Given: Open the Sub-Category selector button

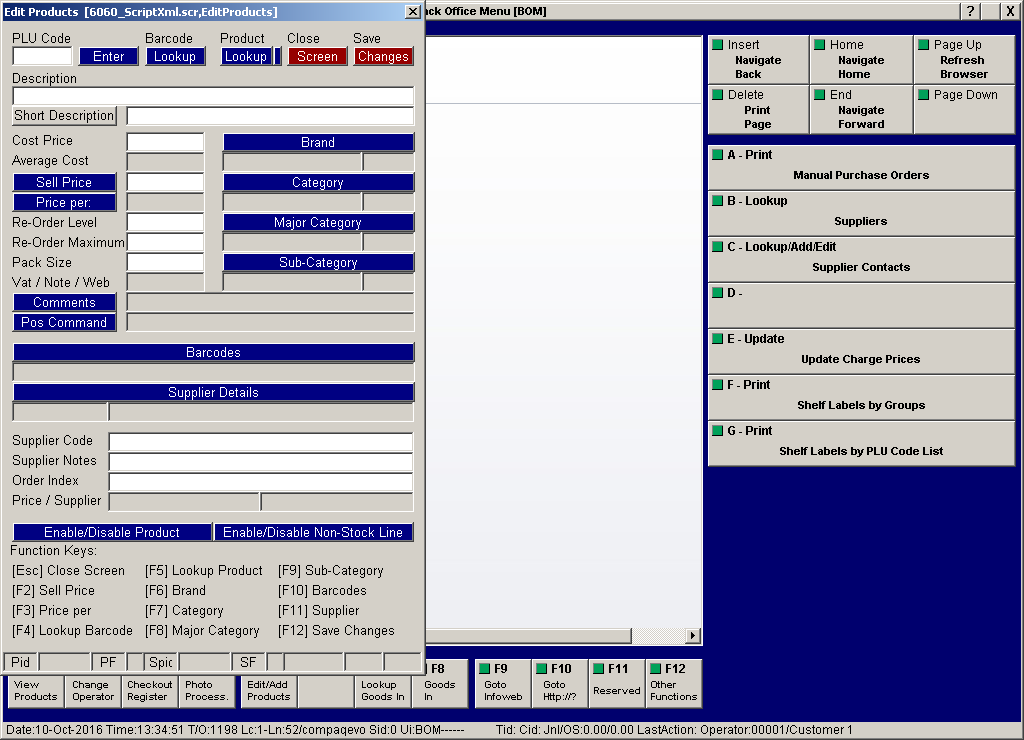Looking at the screenshot, I should click(x=318, y=263).
